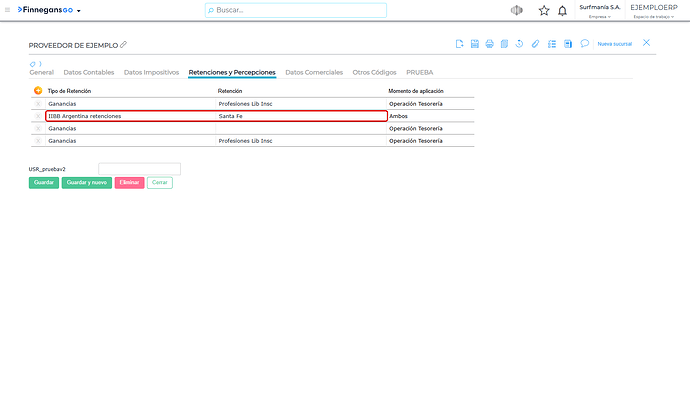
Task: Open favorites via the star icon
Action: click(x=544, y=11)
